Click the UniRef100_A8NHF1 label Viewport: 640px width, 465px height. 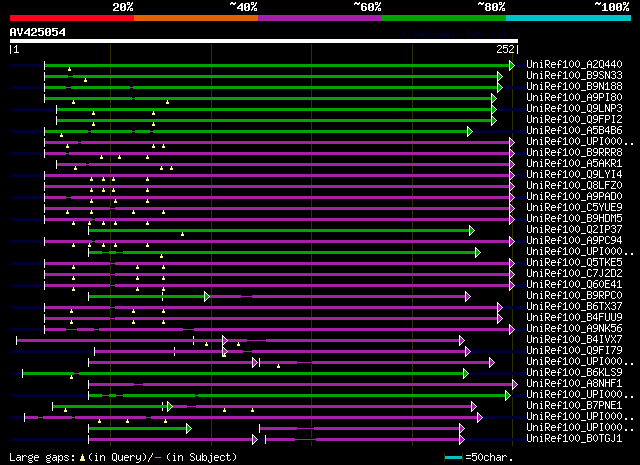(x=574, y=383)
